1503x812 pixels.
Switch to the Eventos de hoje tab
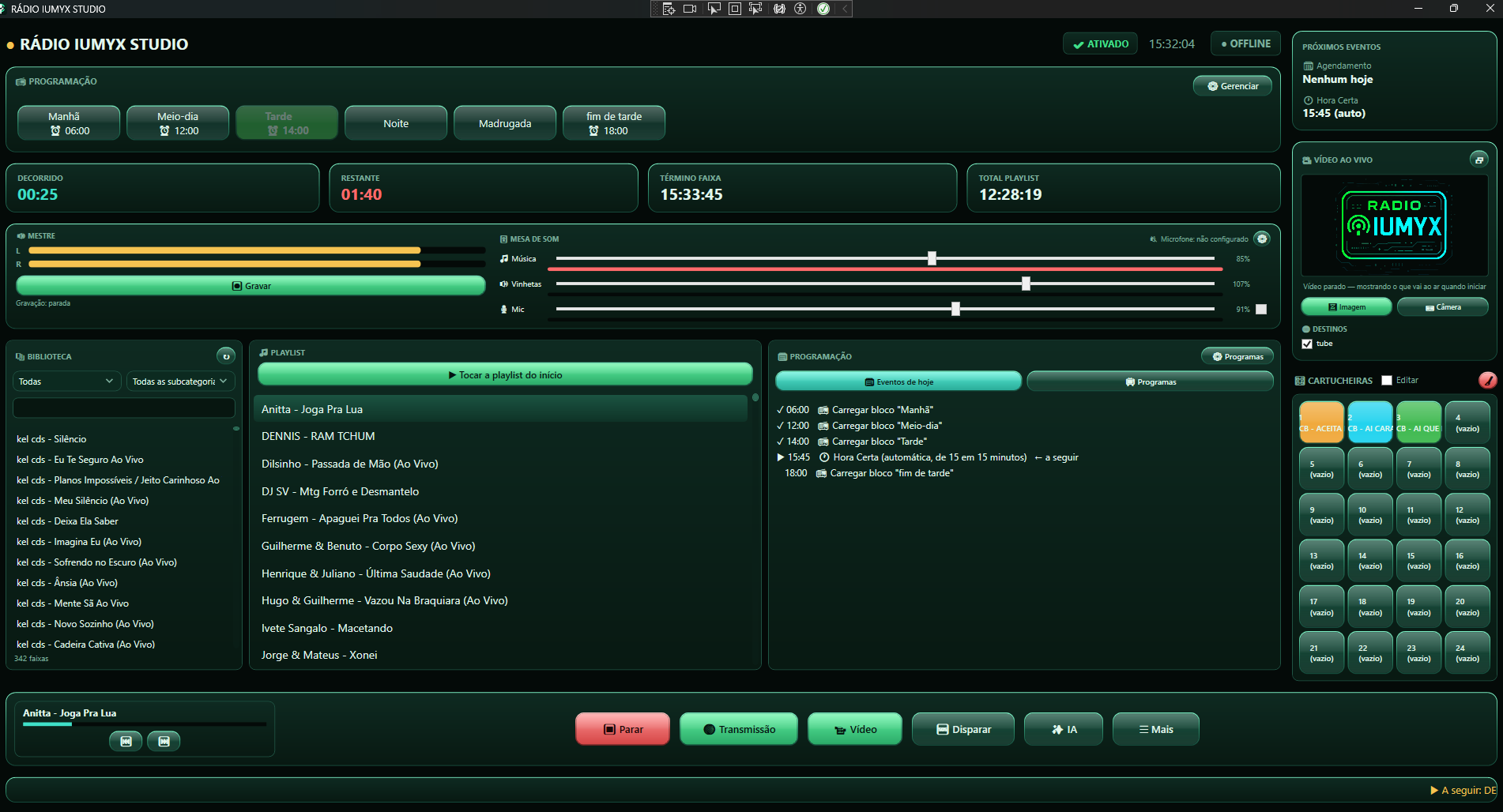tap(898, 382)
